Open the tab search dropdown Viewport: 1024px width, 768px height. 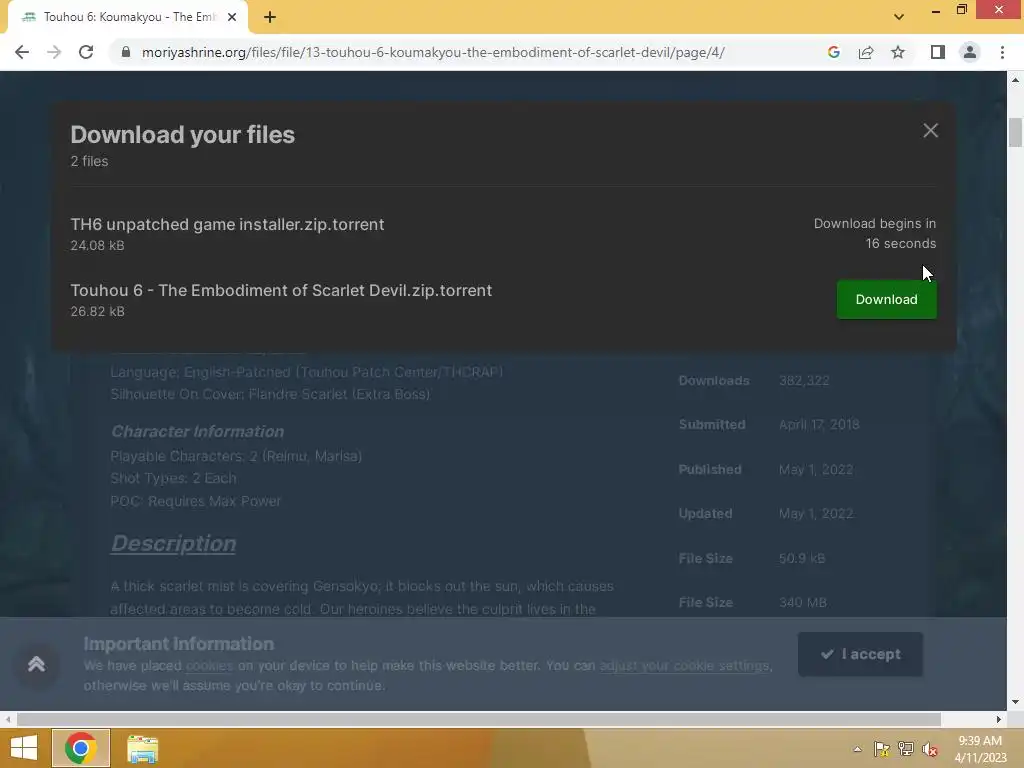pyautogui.click(x=899, y=17)
